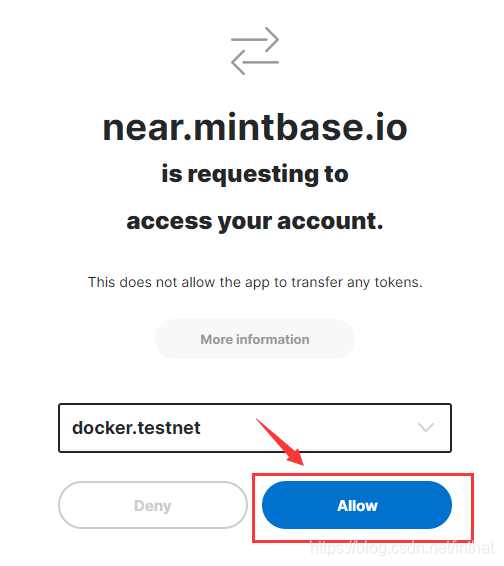Screen dimensions: 504x566
Task: Click the 'access your account.' text line
Action: tap(255, 221)
